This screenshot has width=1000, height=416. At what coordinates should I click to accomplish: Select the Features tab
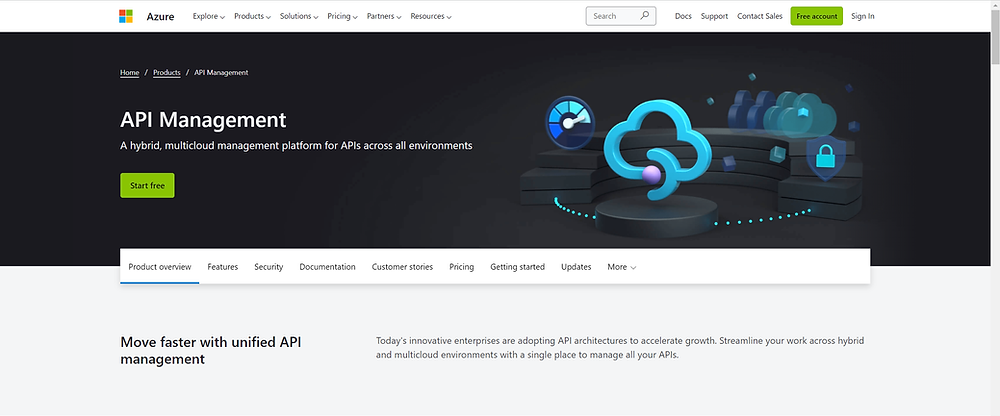(x=223, y=267)
